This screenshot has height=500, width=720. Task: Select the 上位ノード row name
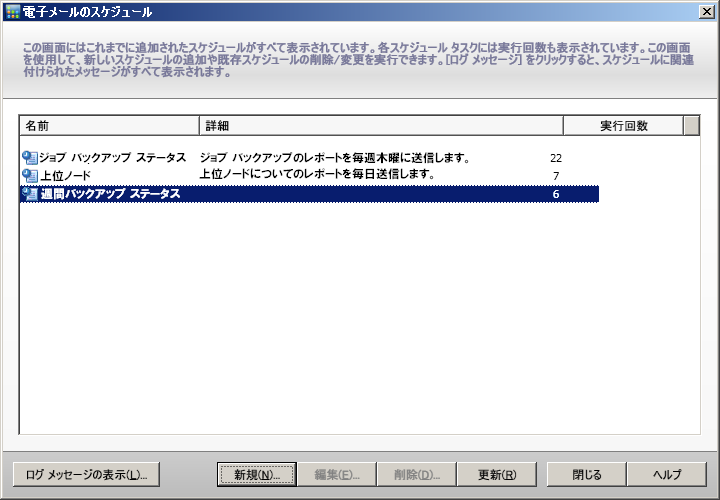coord(66,176)
